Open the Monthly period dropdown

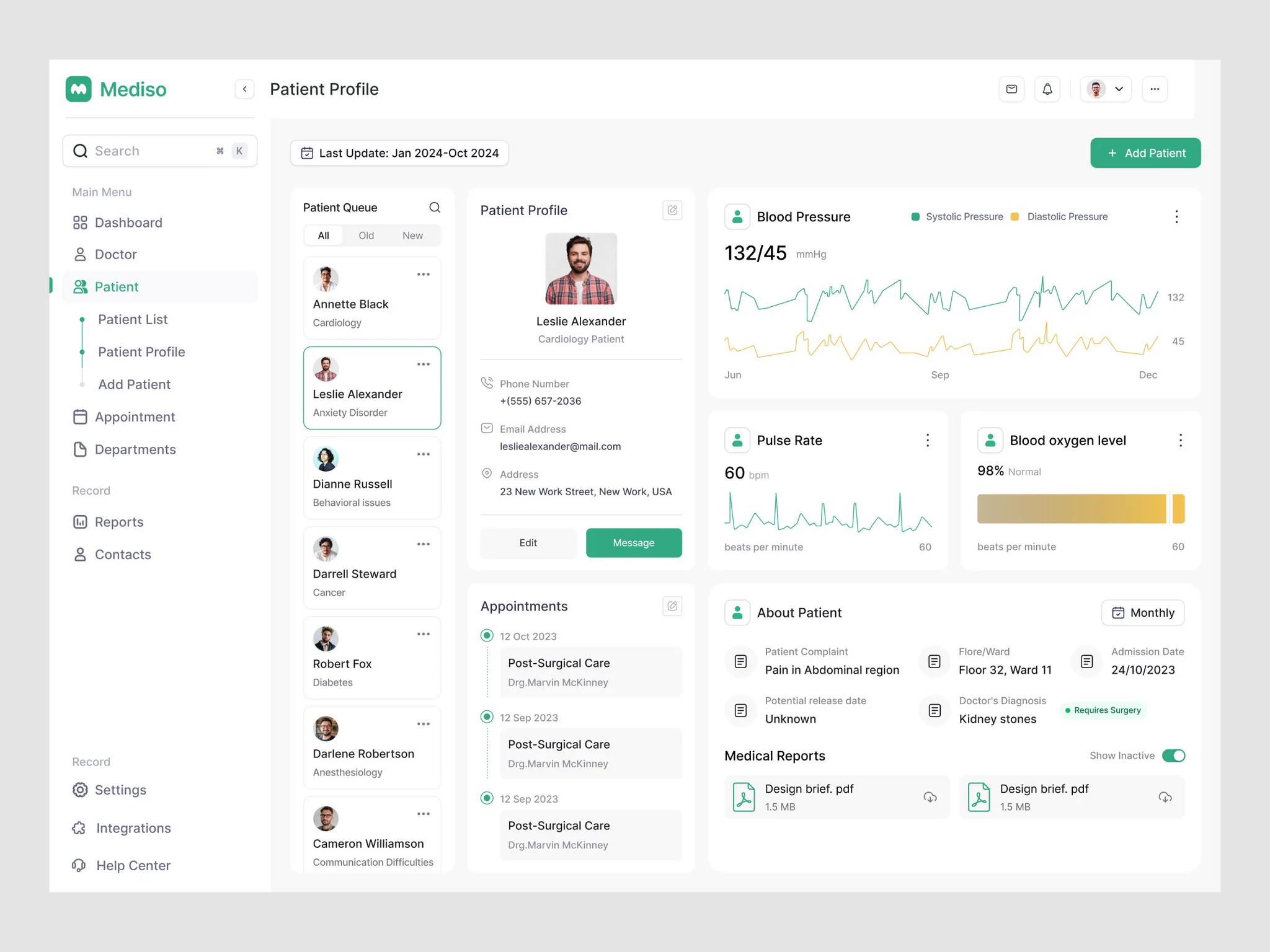1143,613
